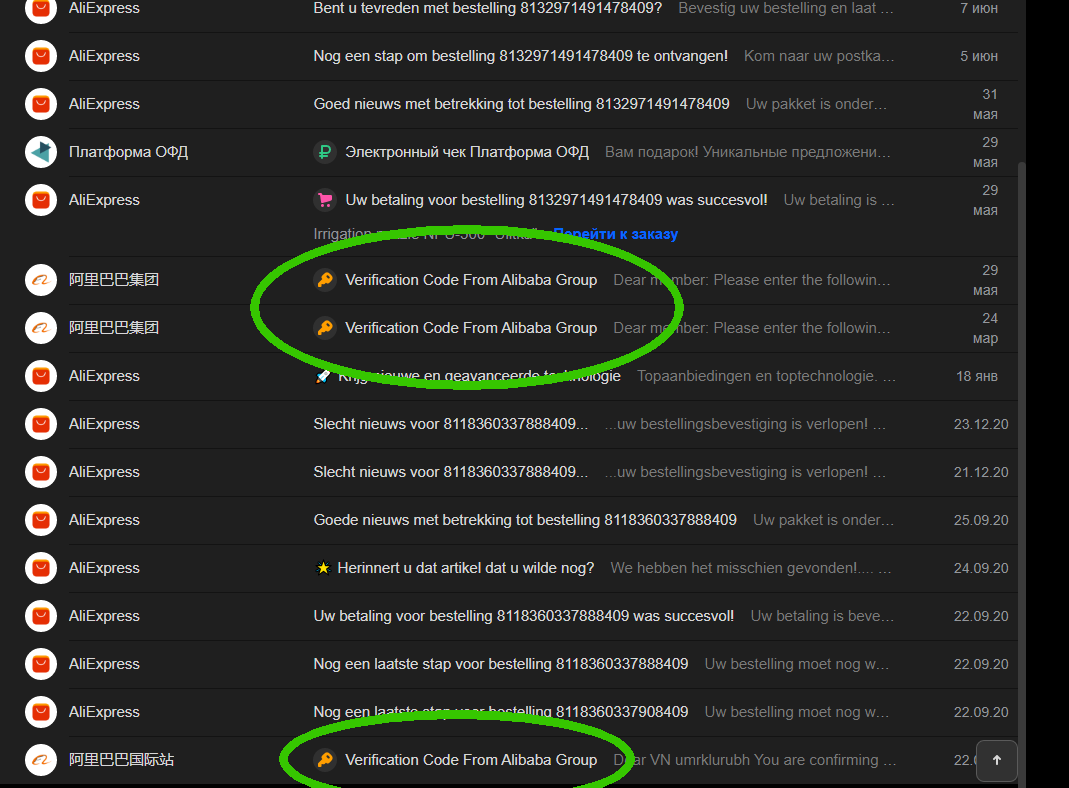Viewport: 1069px width, 788px height.
Task: Open the Verification Code email dated 29 мая
Action: (x=471, y=279)
